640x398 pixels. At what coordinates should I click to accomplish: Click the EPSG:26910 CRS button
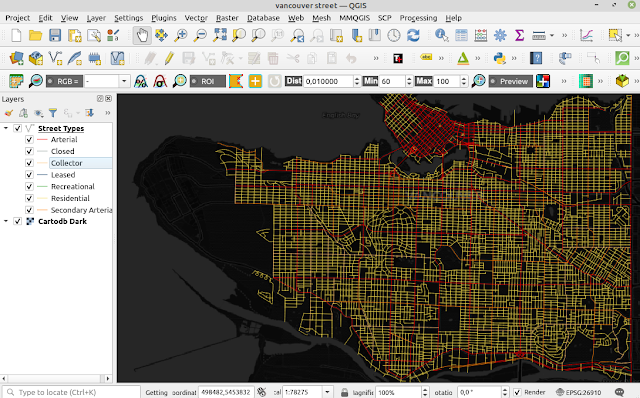coord(579,392)
